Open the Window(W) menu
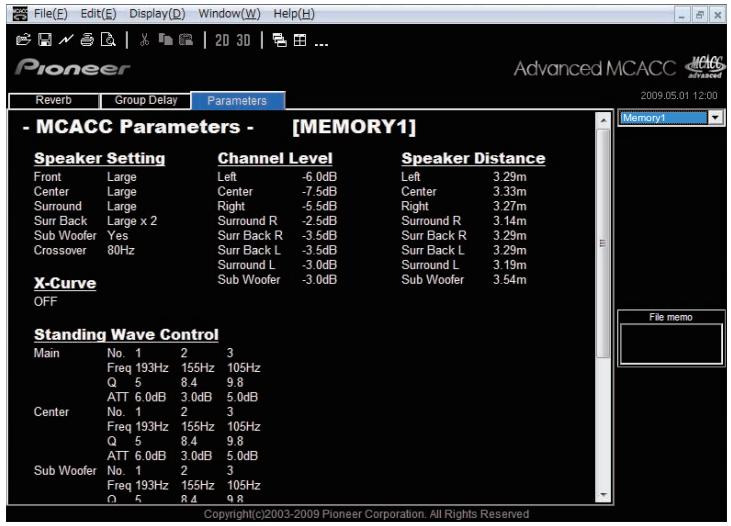 click(x=229, y=14)
